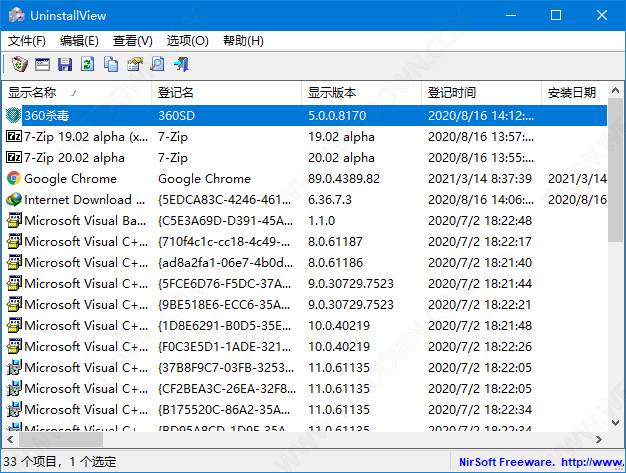Click the horizontal scrollbar thumb

pyautogui.click(x=61, y=439)
